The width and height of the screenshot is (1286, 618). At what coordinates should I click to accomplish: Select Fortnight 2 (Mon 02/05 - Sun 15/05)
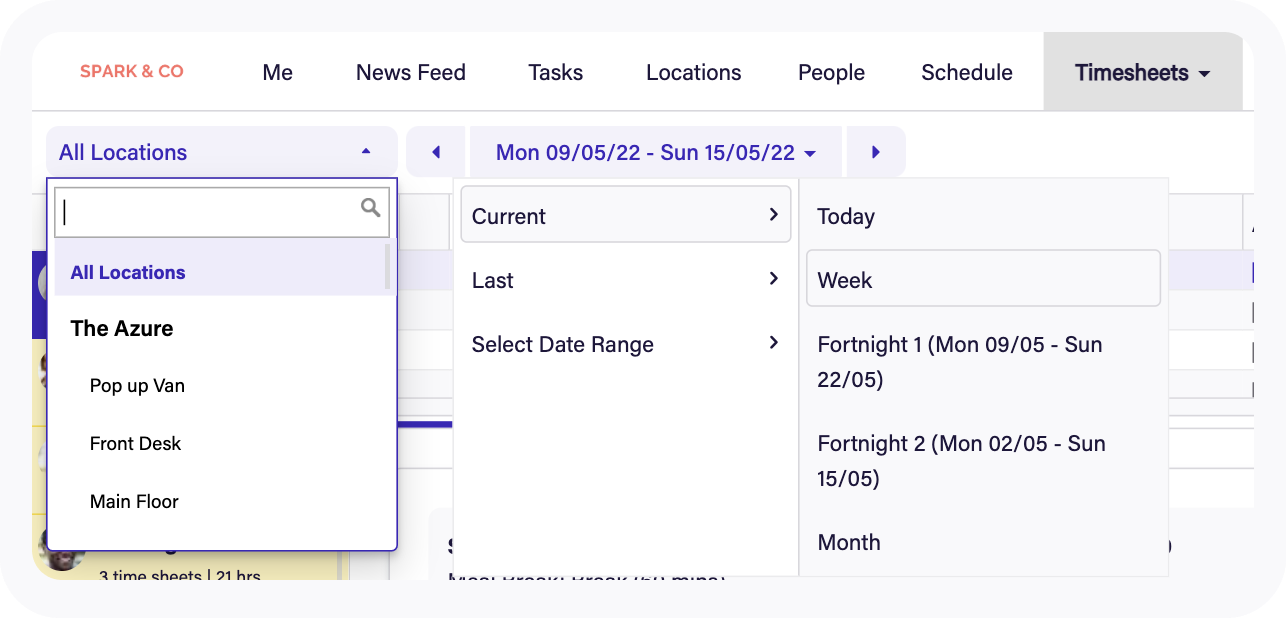[x=983, y=461]
